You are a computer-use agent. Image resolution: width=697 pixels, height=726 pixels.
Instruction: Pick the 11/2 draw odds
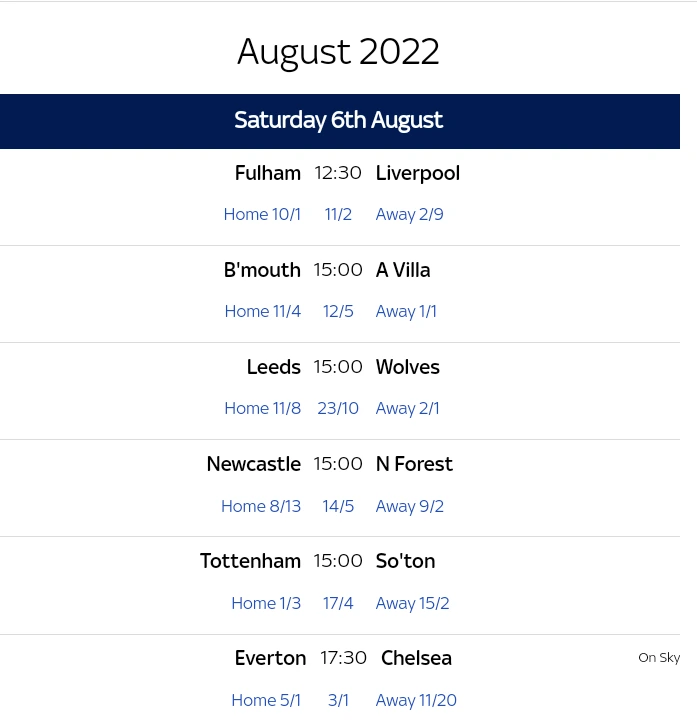338,214
